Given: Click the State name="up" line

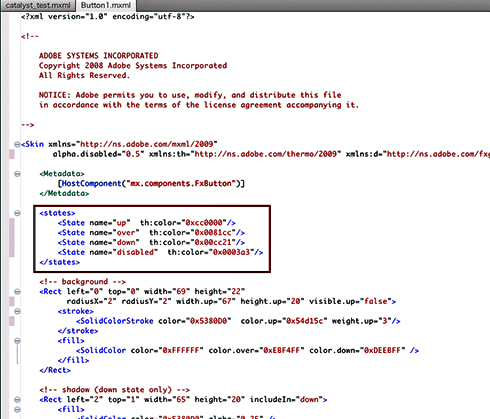Looking at the screenshot, I should pyautogui.click(x=147, y=223).
